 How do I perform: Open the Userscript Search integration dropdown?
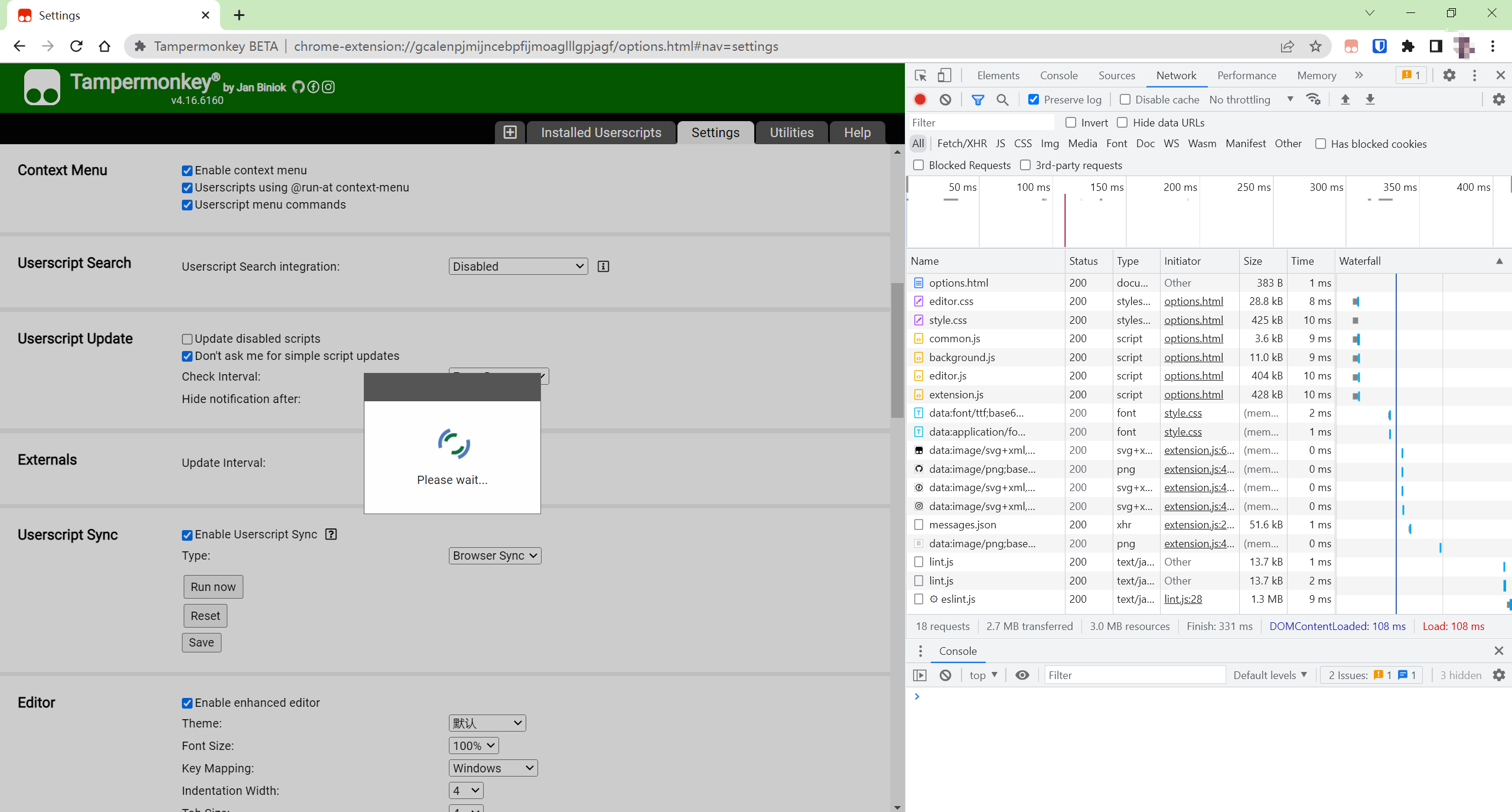pyautogui.click(x=517, y=266)
